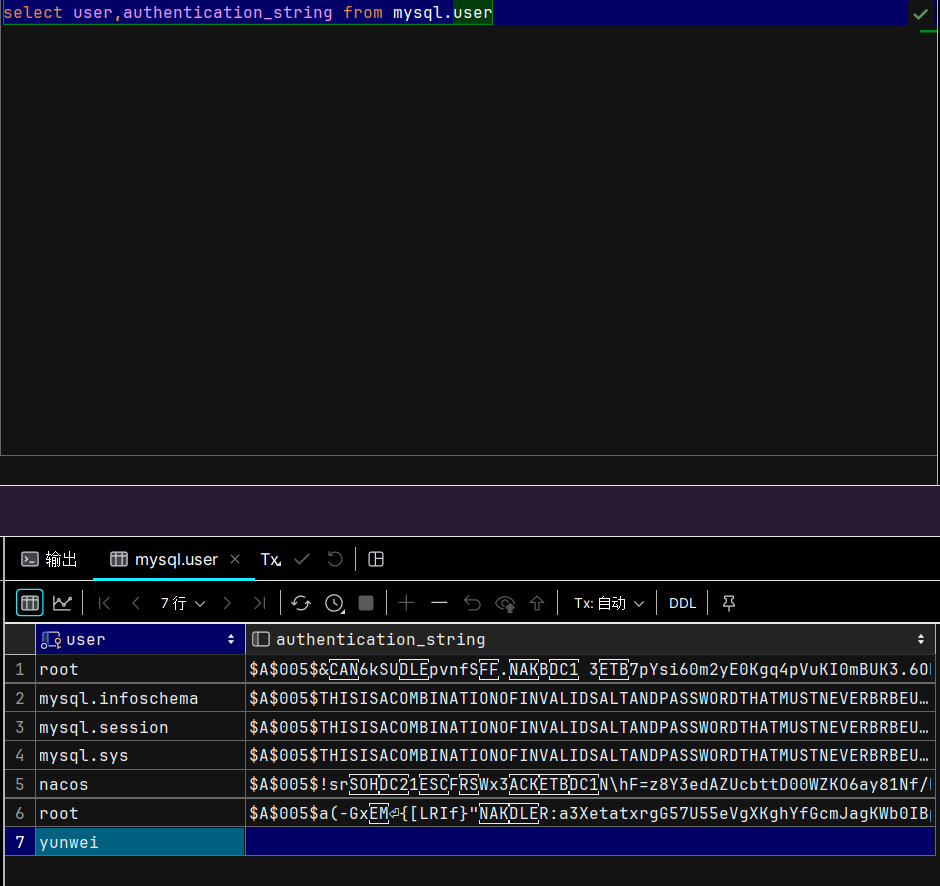Reload the query result data
This screenshot has width=940, height=886.
(x=301, y=602)
